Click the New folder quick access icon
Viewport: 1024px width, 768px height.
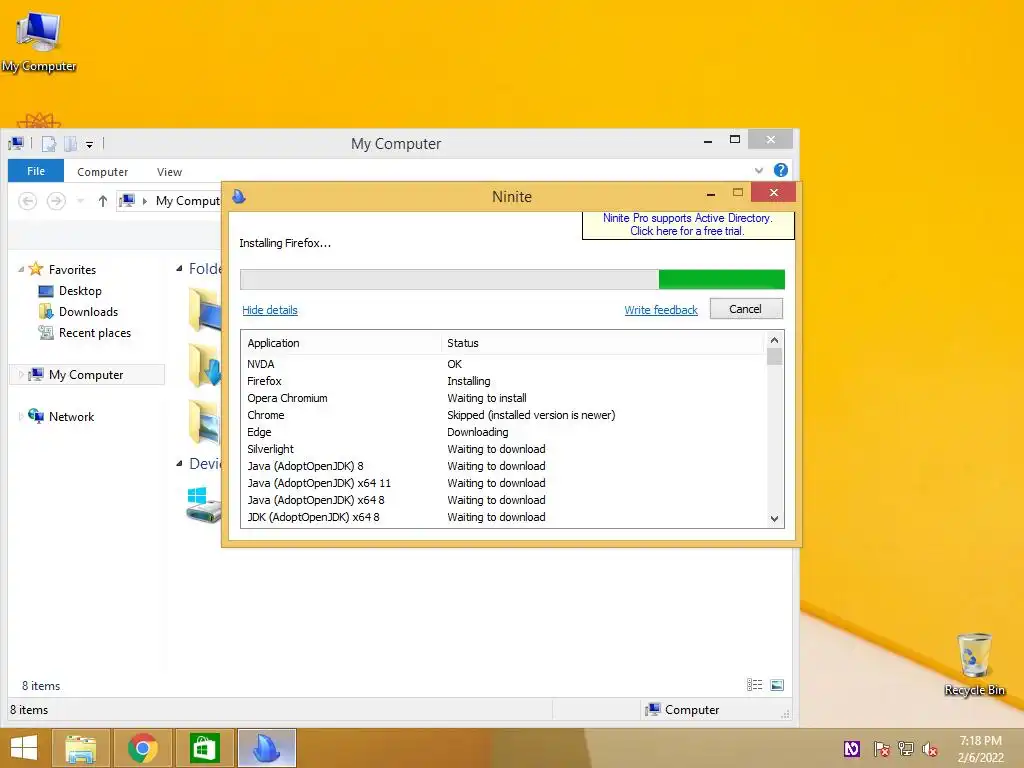point(71,144)
